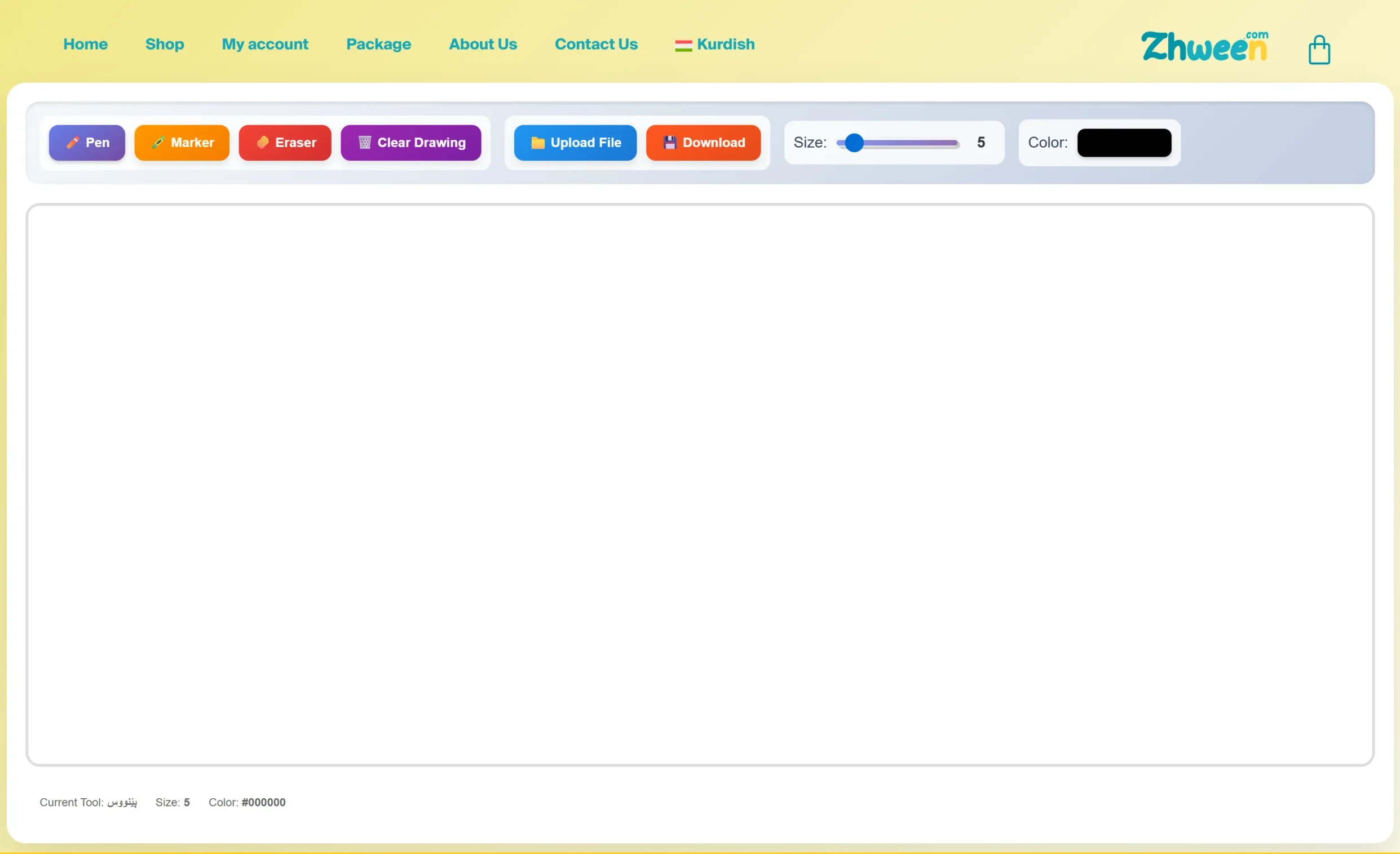Viewport: 1400px width, 854px height.
Task: Visit the Contact Us page
Action: [x=596, y=45]
